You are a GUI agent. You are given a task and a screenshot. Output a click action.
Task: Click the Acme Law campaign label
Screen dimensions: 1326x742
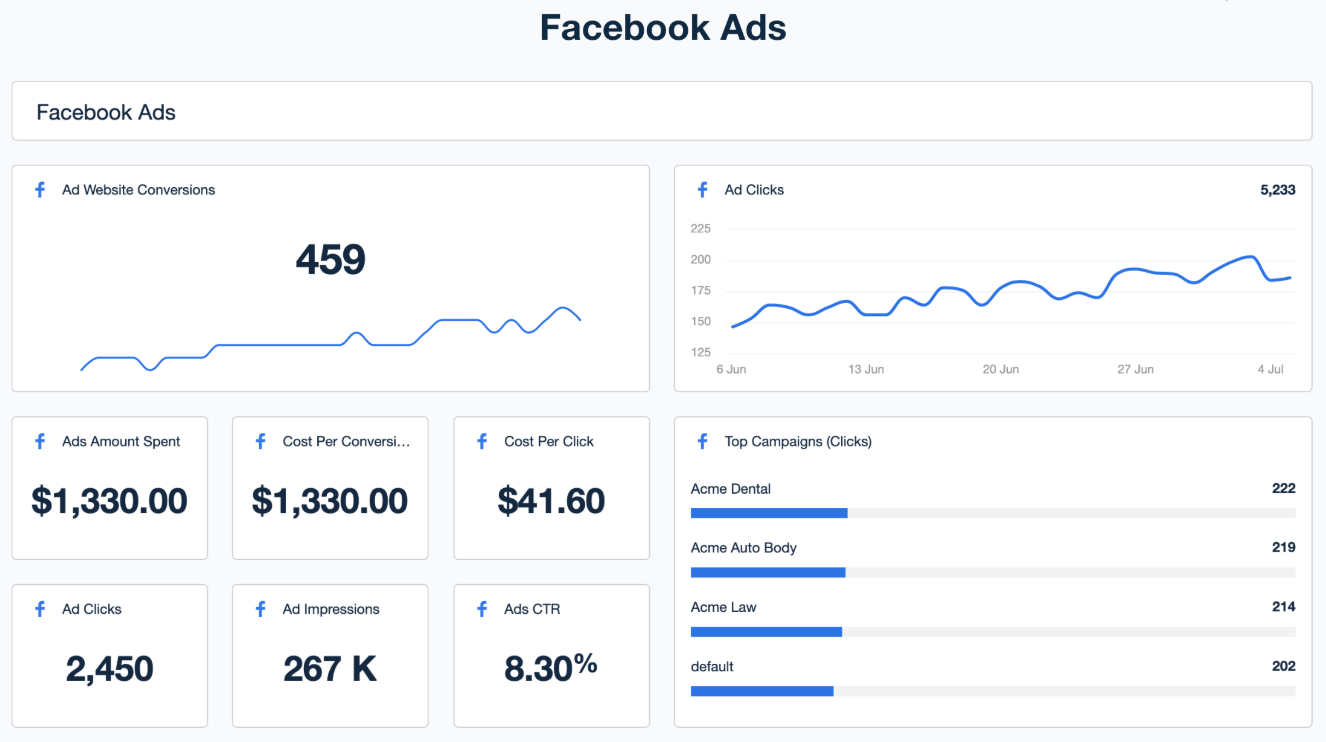(723, 607)
